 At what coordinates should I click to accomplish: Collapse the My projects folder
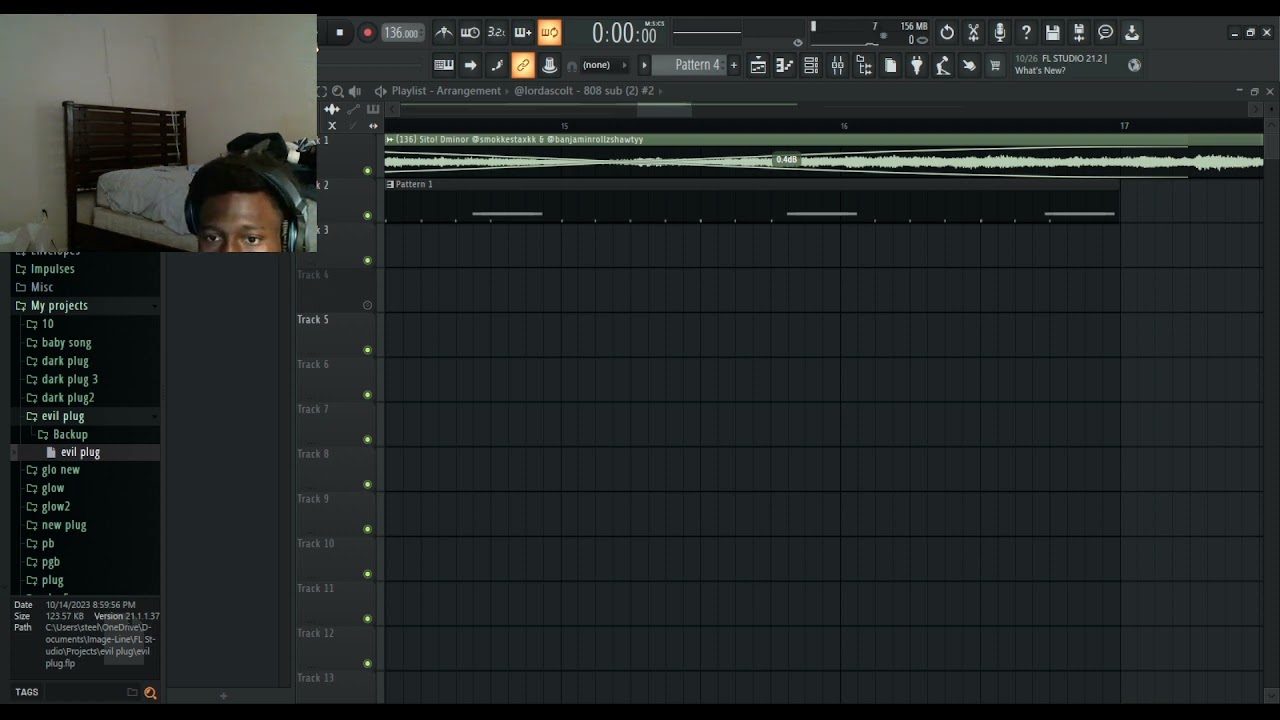pos(85,306)
